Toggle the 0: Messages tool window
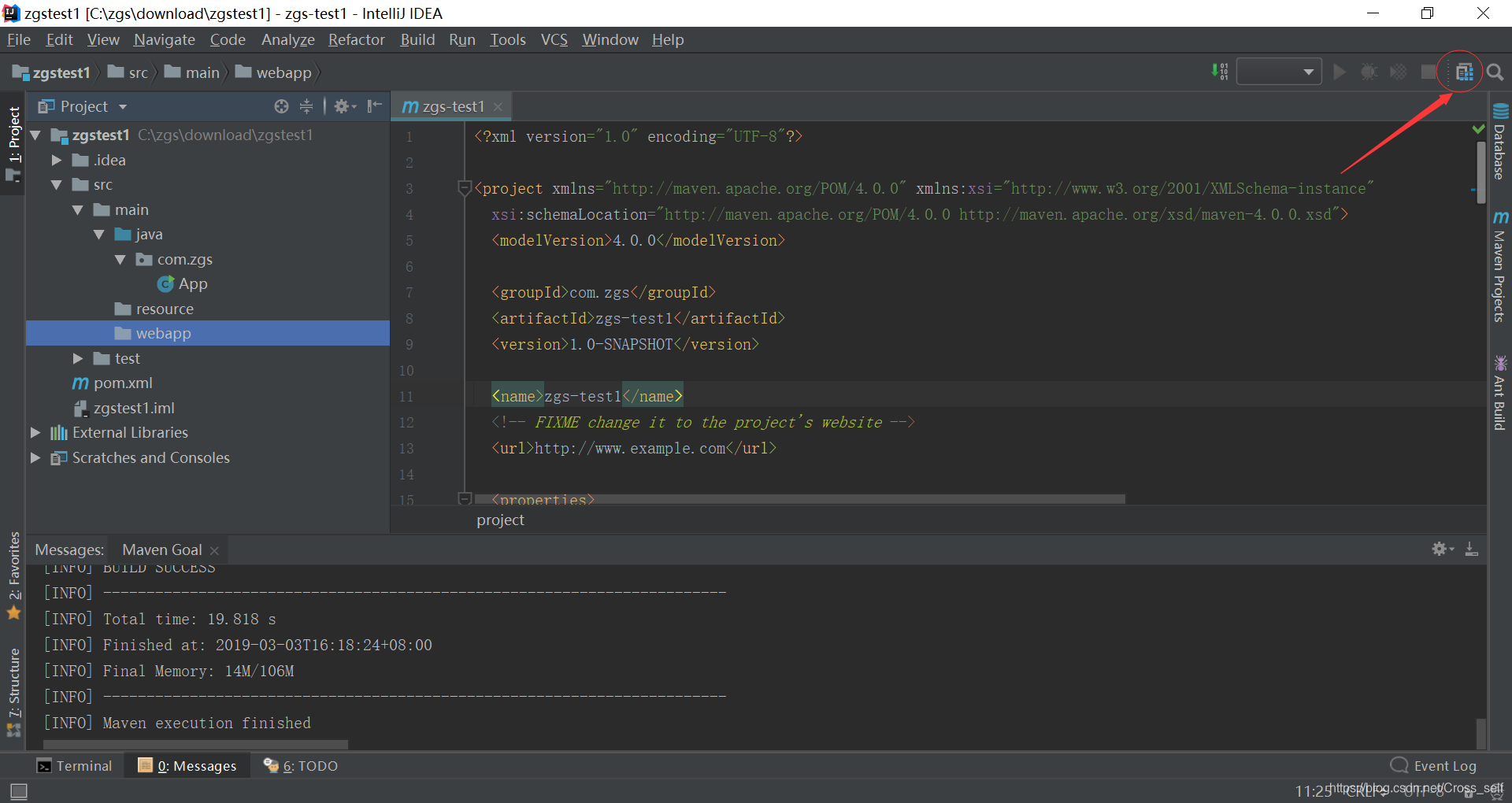 187,765
